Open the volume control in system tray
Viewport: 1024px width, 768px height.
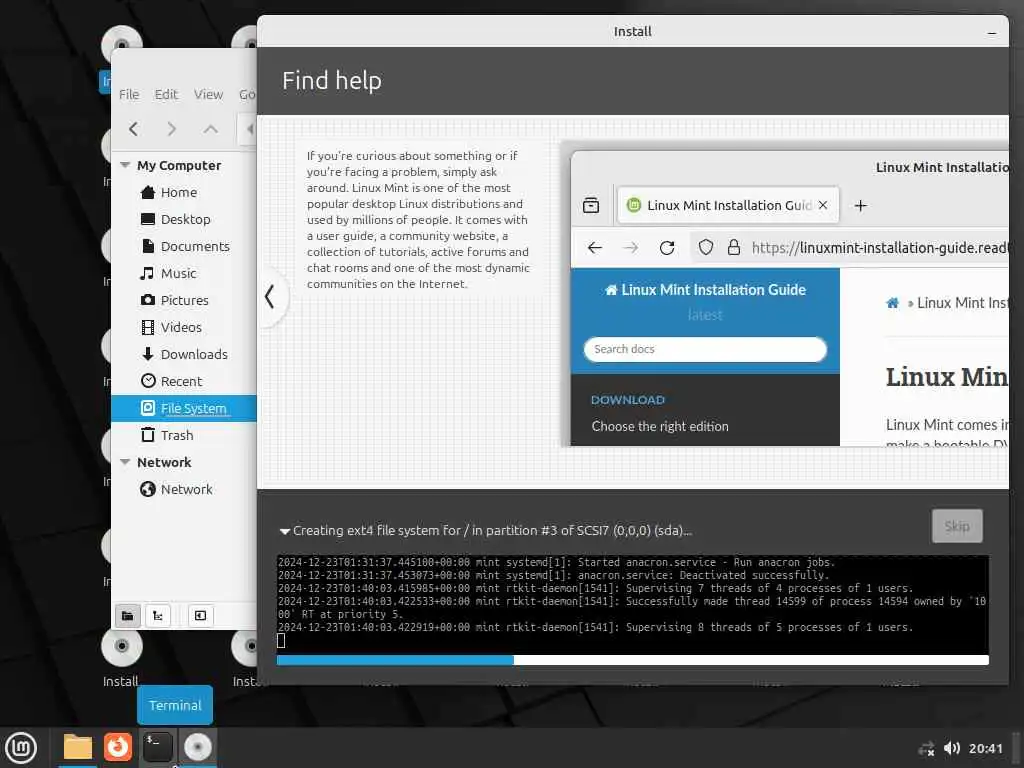(x=952, y=748)
